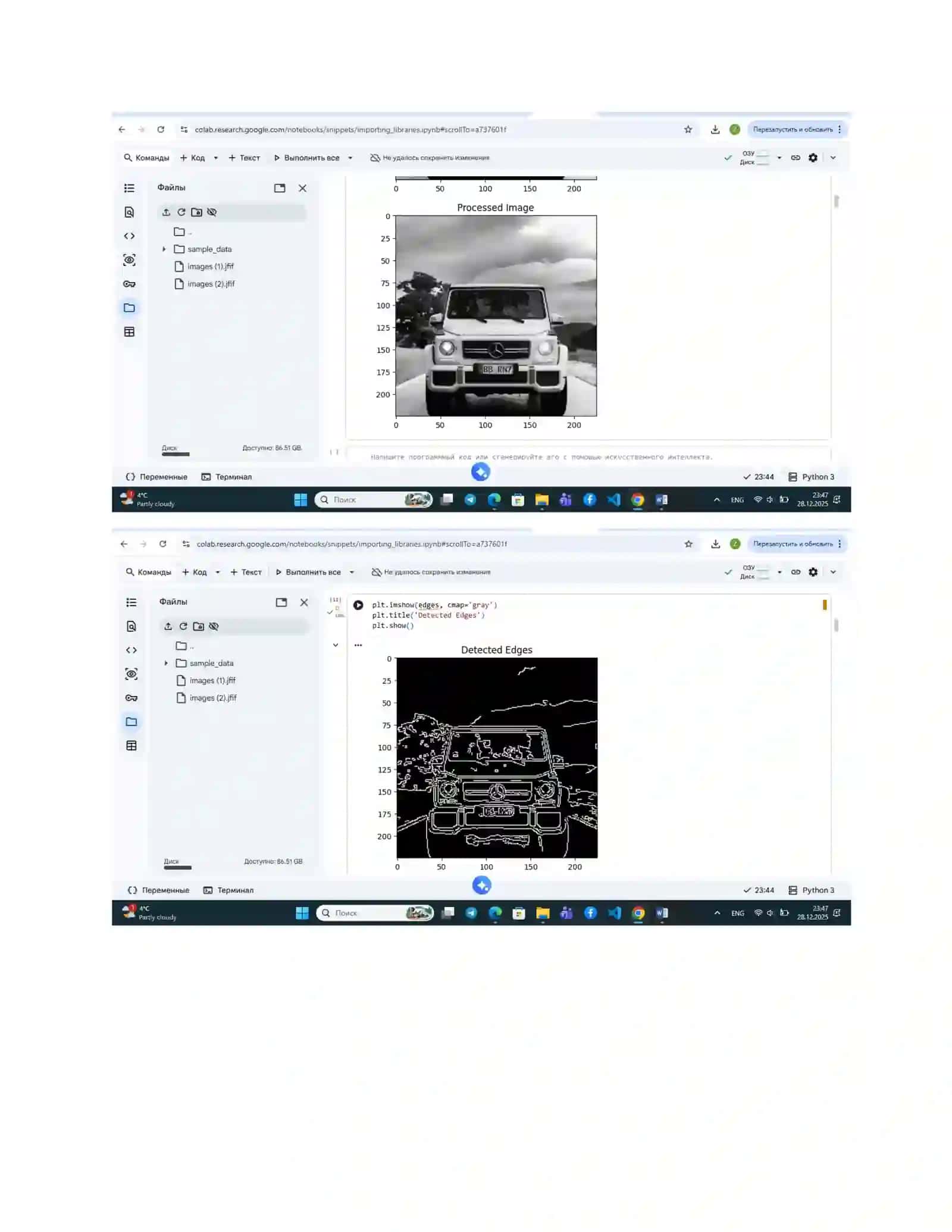
Task: Click notebook scrollbar thumb in bottom screenshot
Action: click(x=836, y=625)
